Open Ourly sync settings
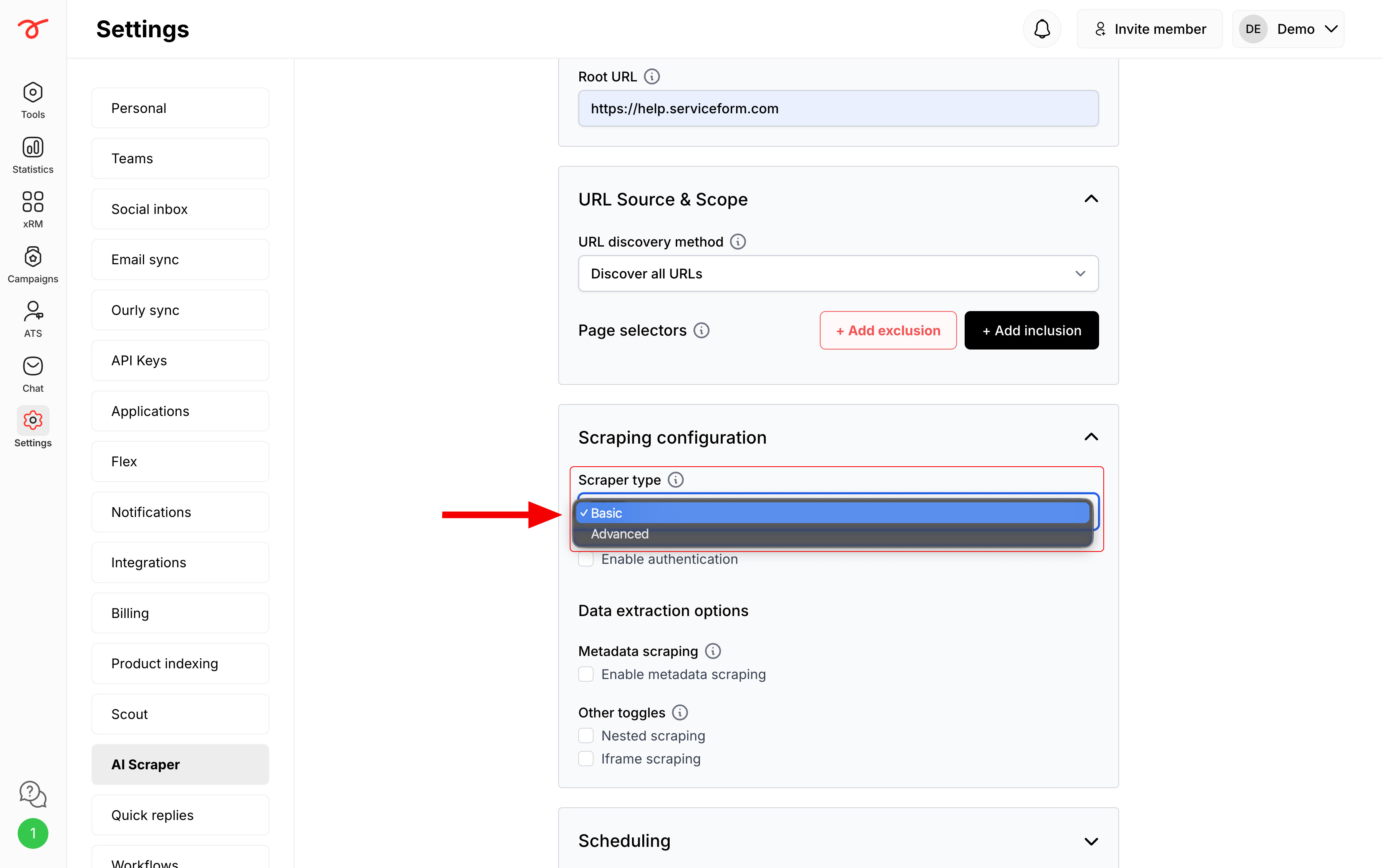This screenshot has height=868, width=1383. 180,310
